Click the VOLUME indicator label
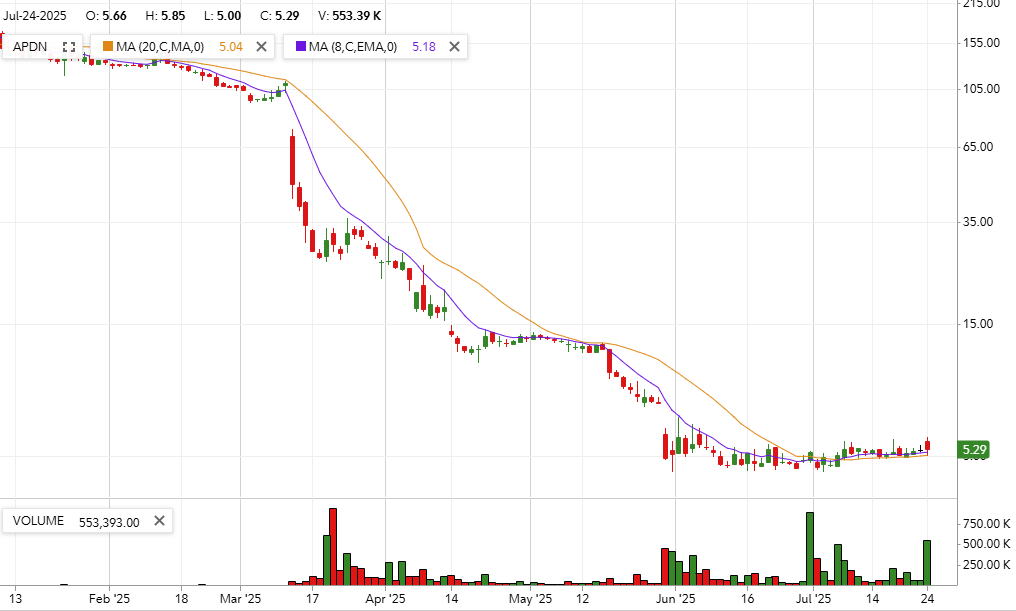 [x=38, y=521]
